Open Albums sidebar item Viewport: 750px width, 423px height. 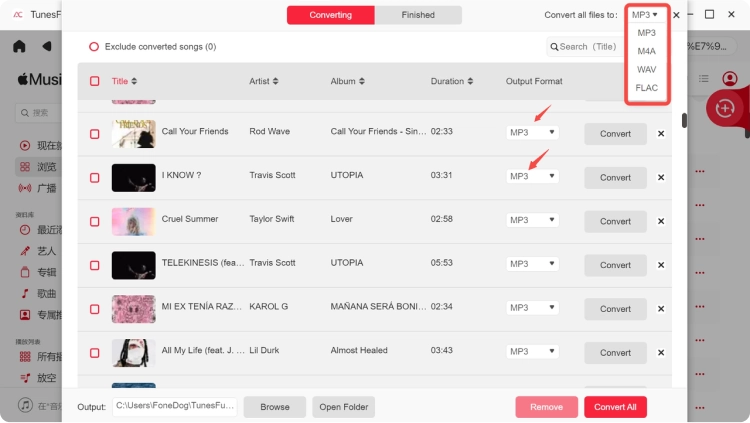click(38, 272)
